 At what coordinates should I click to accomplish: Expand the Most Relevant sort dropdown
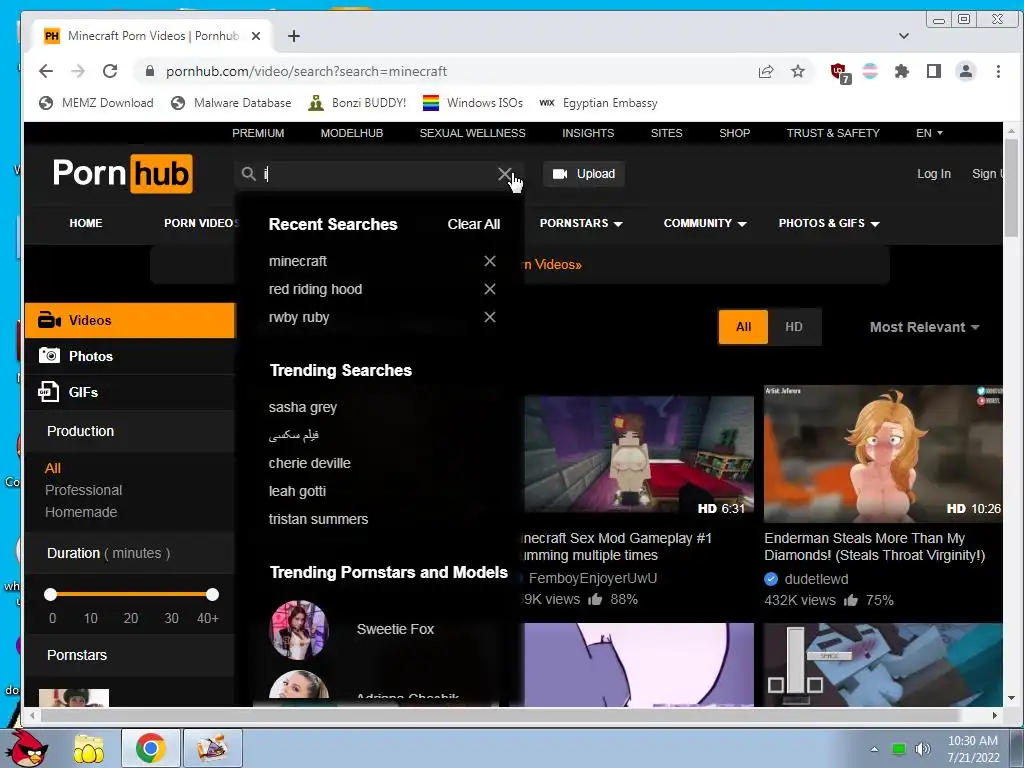[x=924, y=327]
